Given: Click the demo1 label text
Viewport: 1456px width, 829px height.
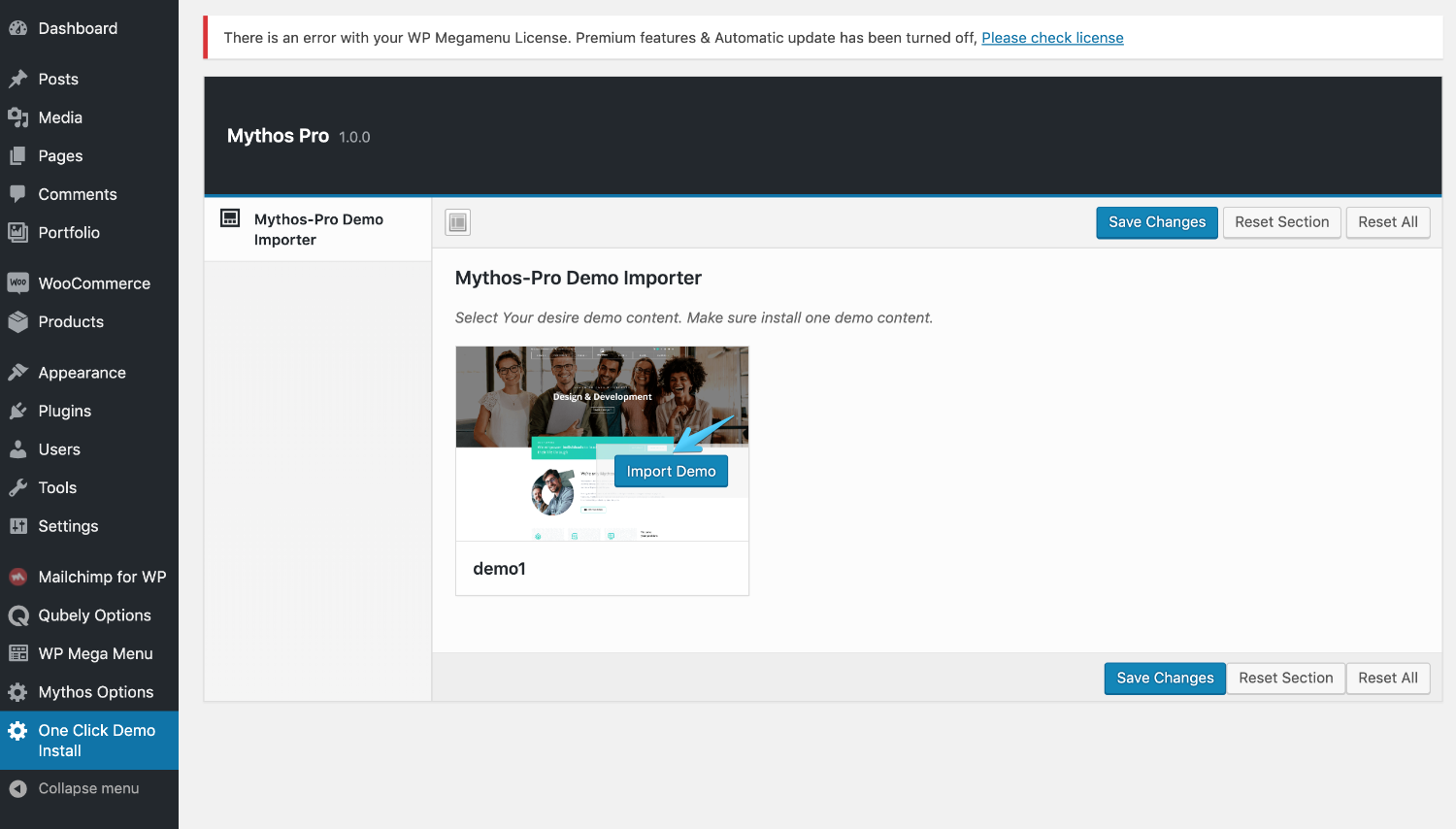Looking at the screenshot, I should (x=499, y=569).
